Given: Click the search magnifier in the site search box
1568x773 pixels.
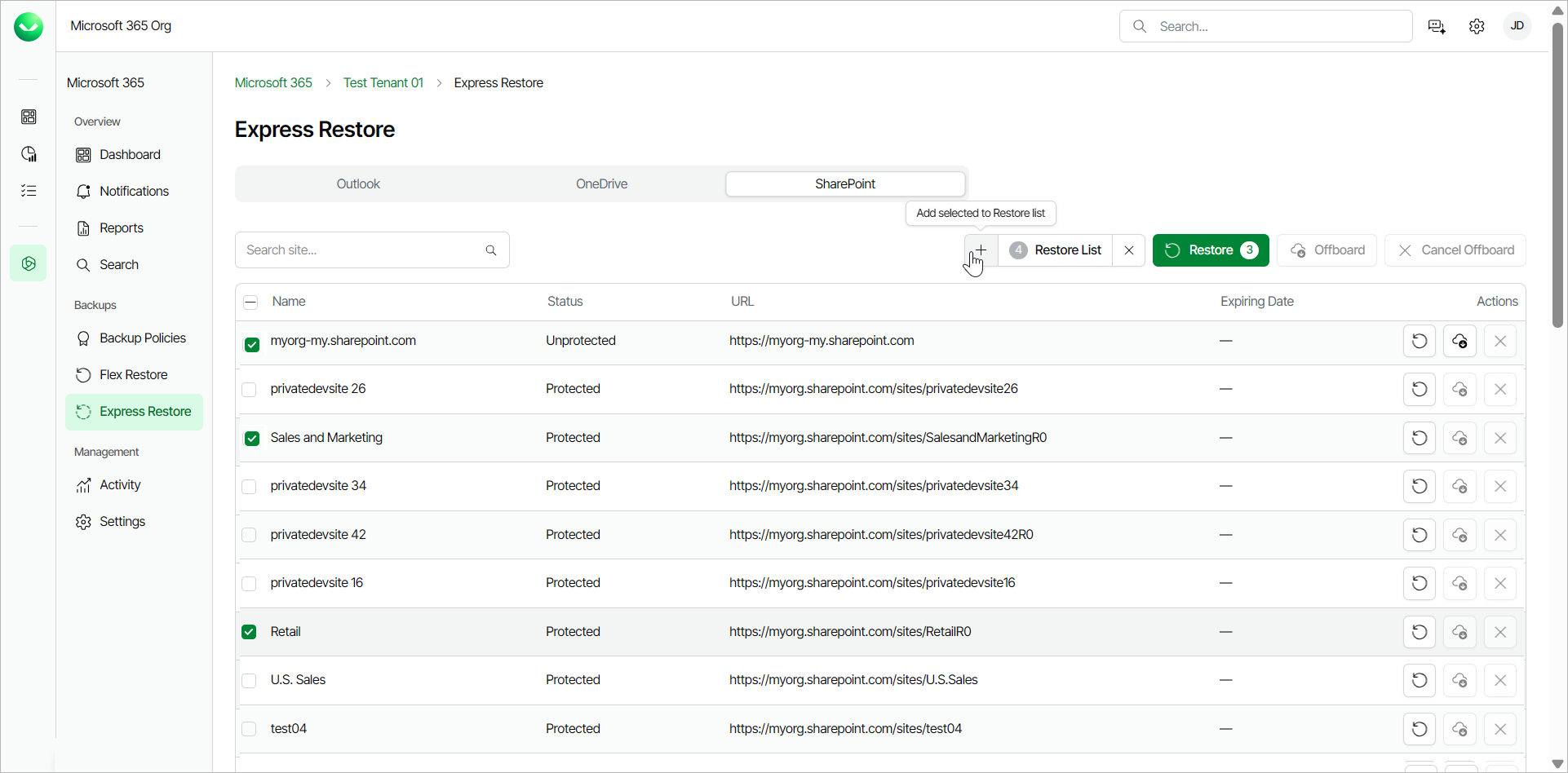Looking at the screenshot, I should 491,250.
